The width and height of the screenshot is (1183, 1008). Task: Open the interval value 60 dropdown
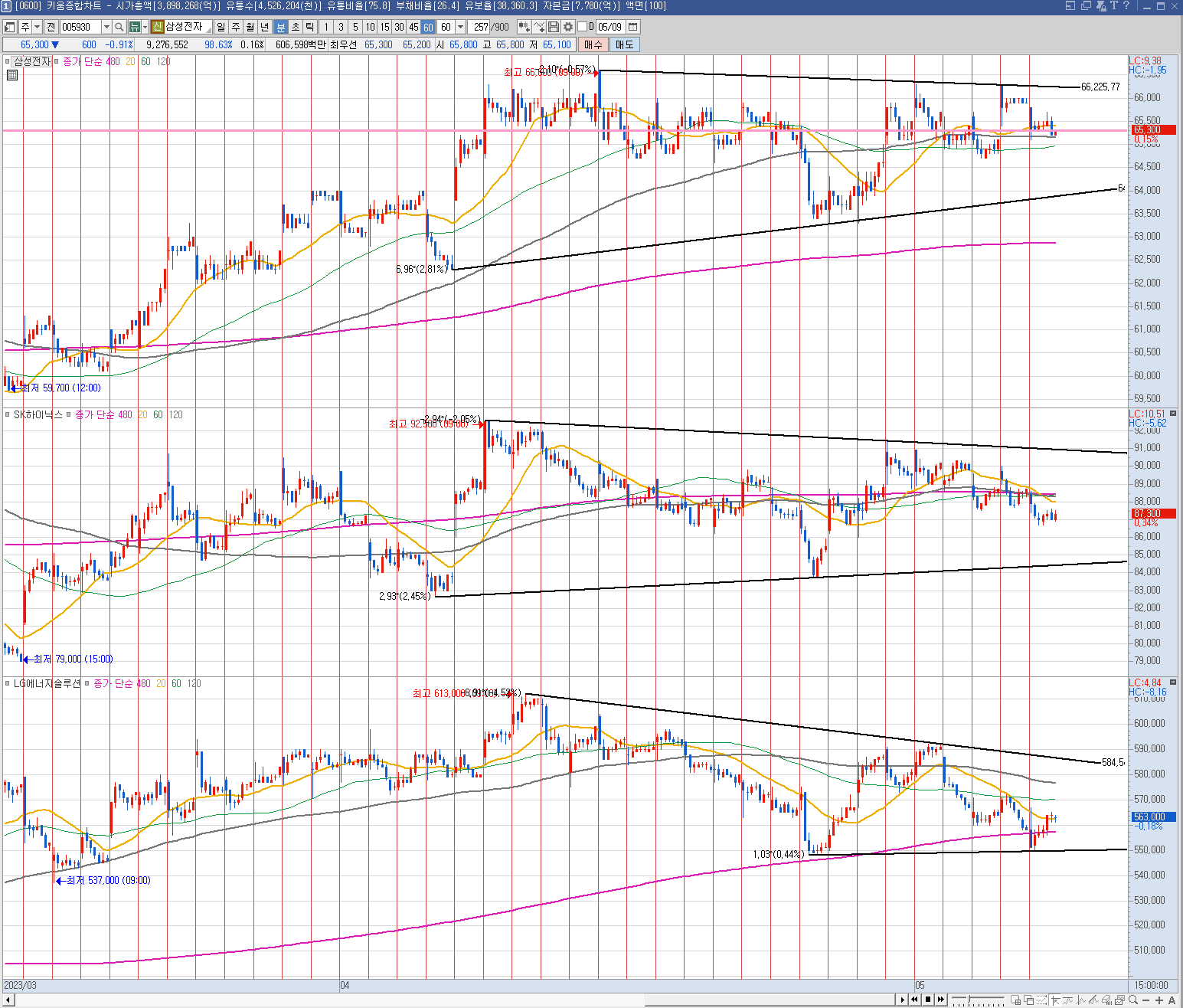pyautogui.click(x=460, y=27)
